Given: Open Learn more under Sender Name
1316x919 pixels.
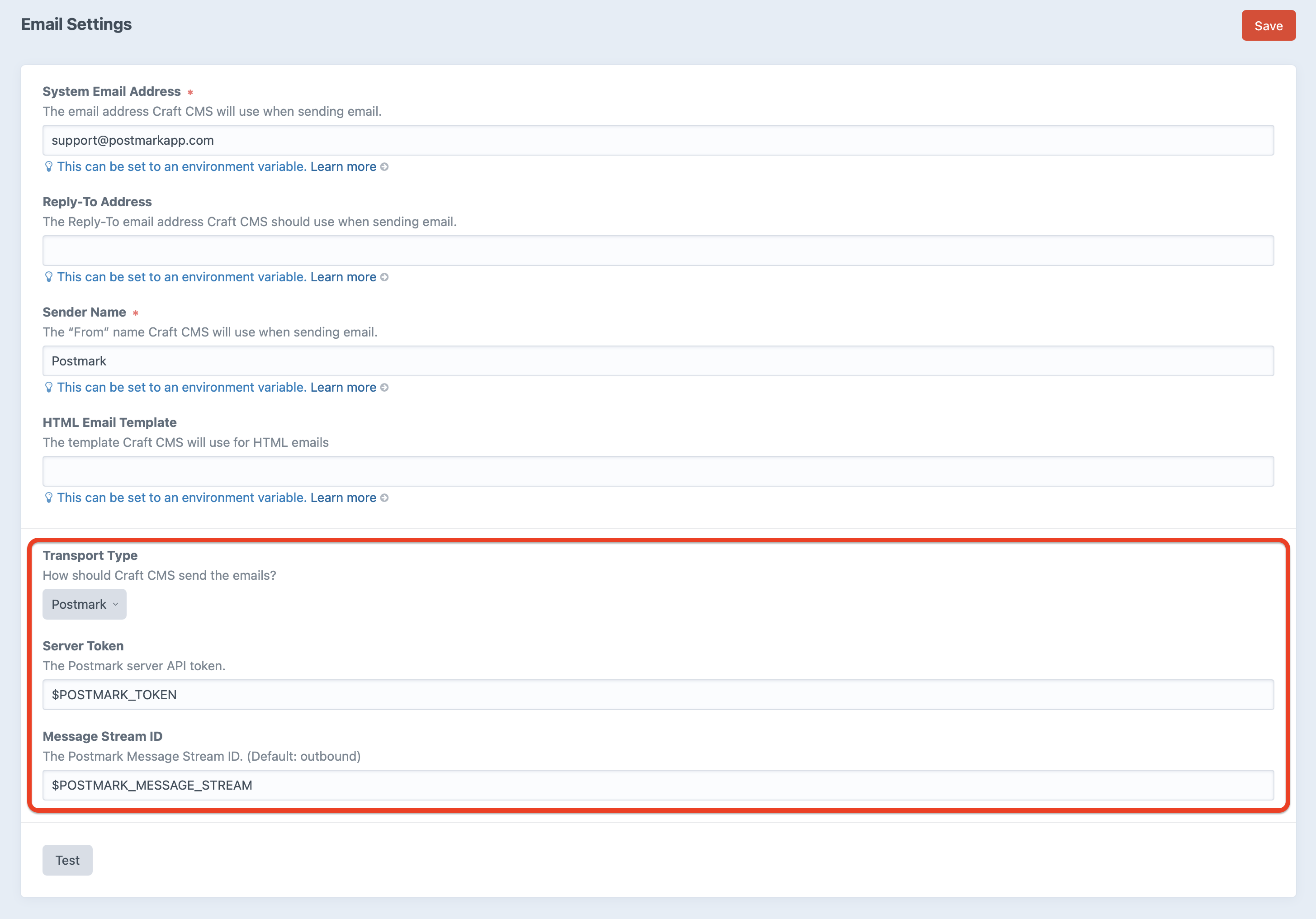Looking at the screenshot, I should point(343,388).
